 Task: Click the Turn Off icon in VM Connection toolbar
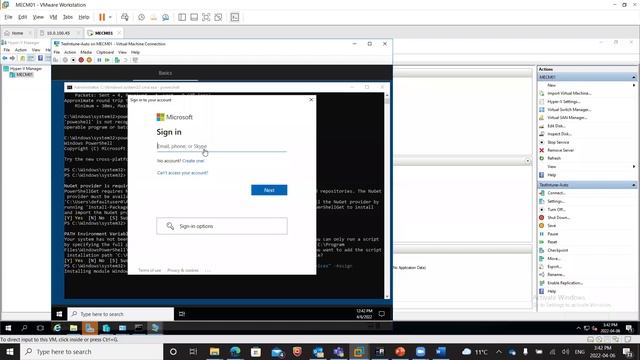[x=73, y=60]
